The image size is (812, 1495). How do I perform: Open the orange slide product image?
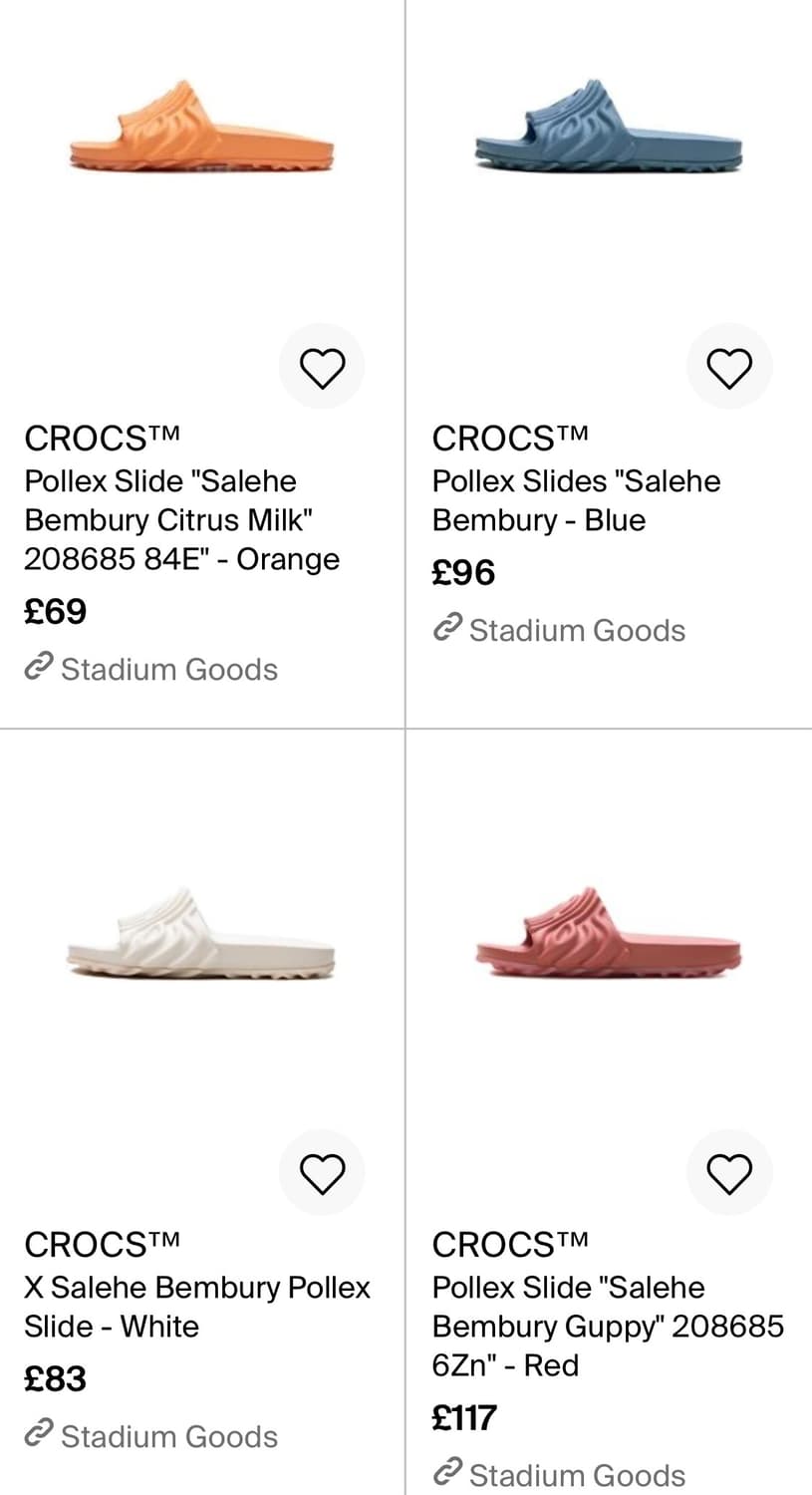pos(201,128)
